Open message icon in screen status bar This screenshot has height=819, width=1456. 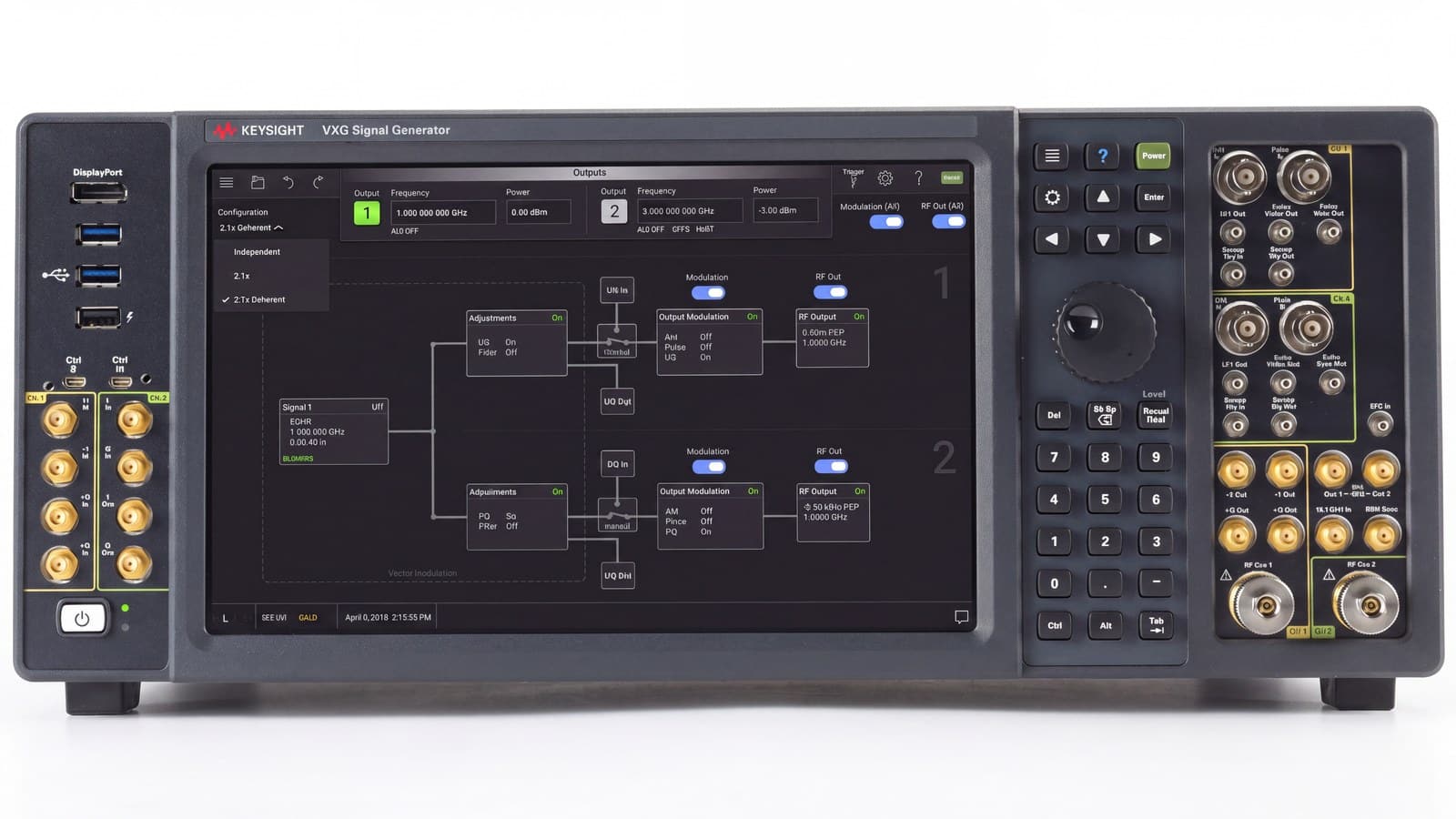coord(961,617)
